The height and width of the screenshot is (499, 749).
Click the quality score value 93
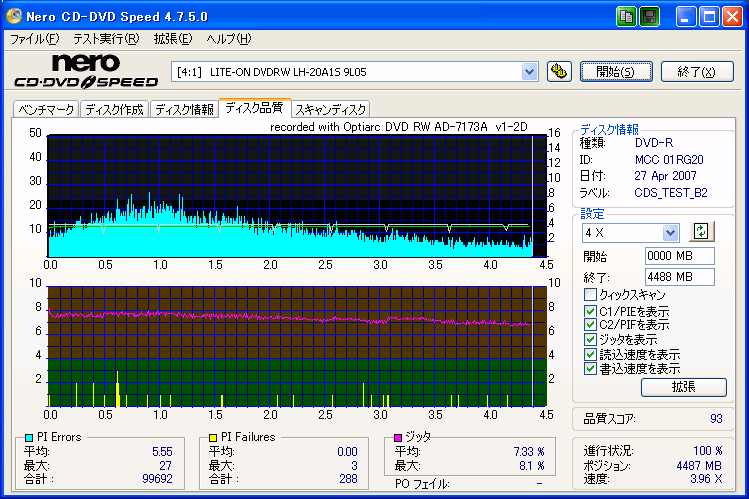pyautogui.click(x=716, y=419)
